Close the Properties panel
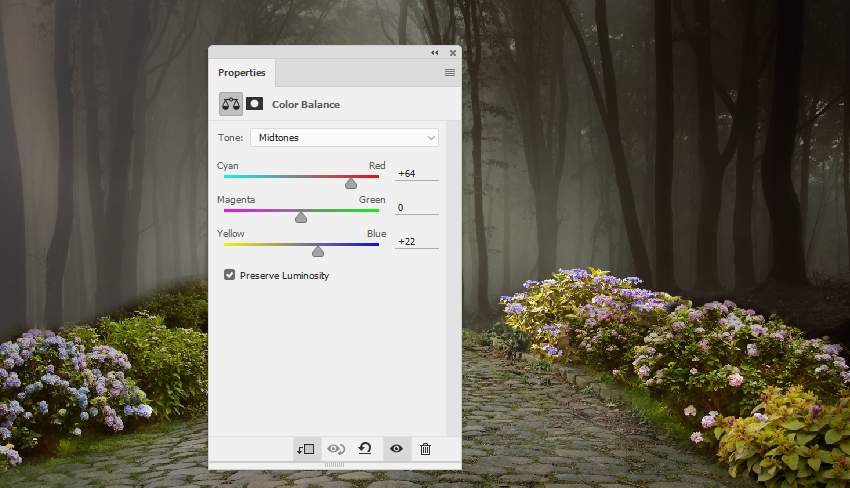 (453, 53)
